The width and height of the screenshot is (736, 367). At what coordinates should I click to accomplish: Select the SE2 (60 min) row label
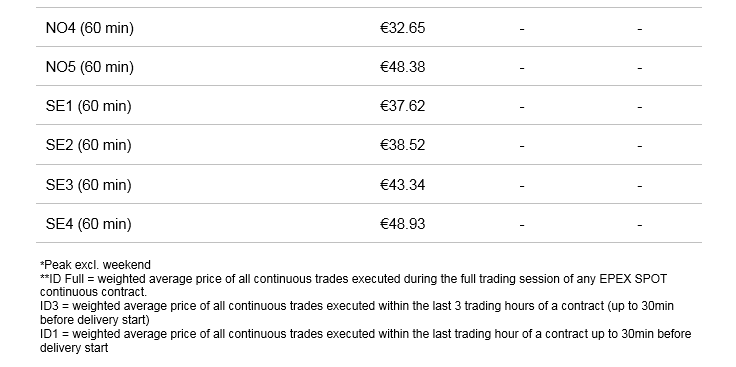pos(89,145)
